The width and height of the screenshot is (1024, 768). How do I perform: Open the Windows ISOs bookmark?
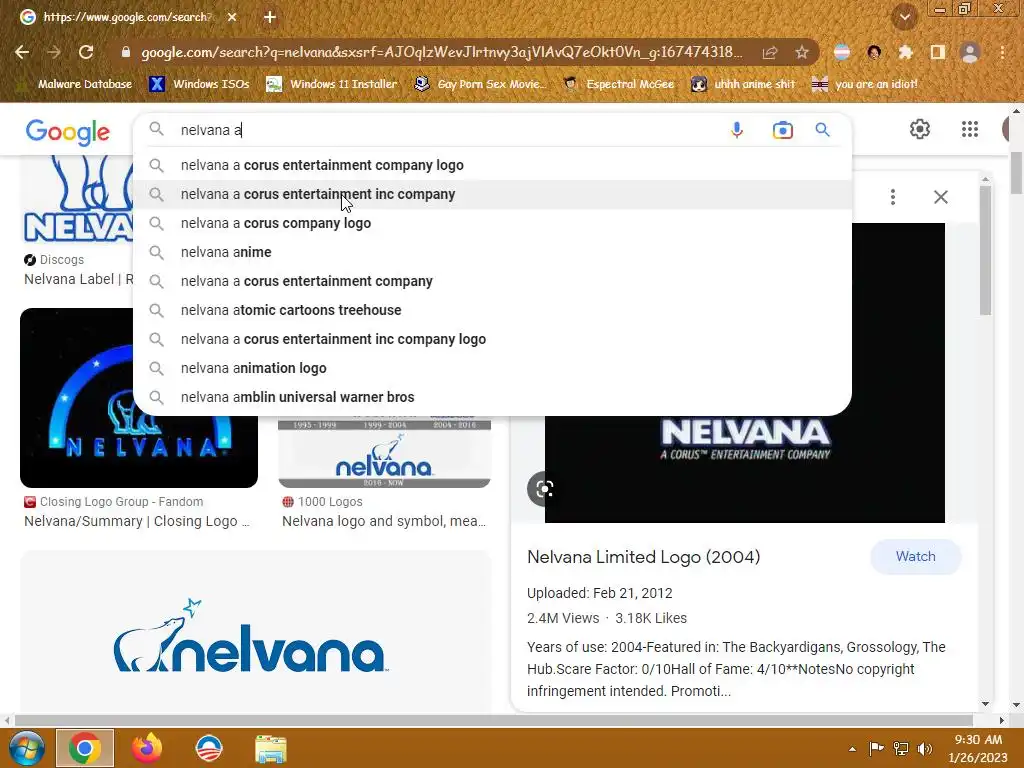[199, 84]
